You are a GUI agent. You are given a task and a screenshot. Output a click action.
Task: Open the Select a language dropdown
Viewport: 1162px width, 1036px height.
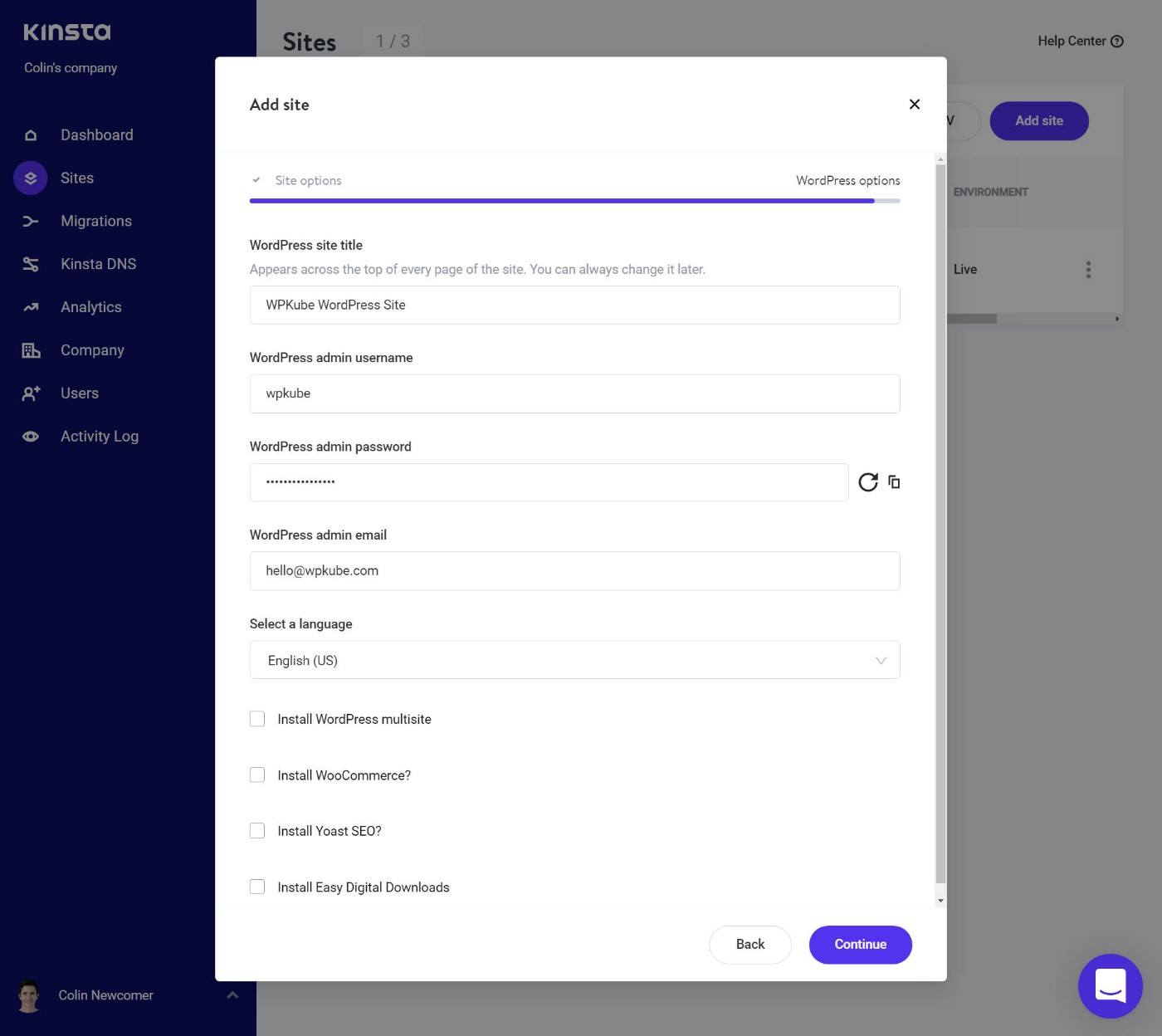tap(574, 660)
